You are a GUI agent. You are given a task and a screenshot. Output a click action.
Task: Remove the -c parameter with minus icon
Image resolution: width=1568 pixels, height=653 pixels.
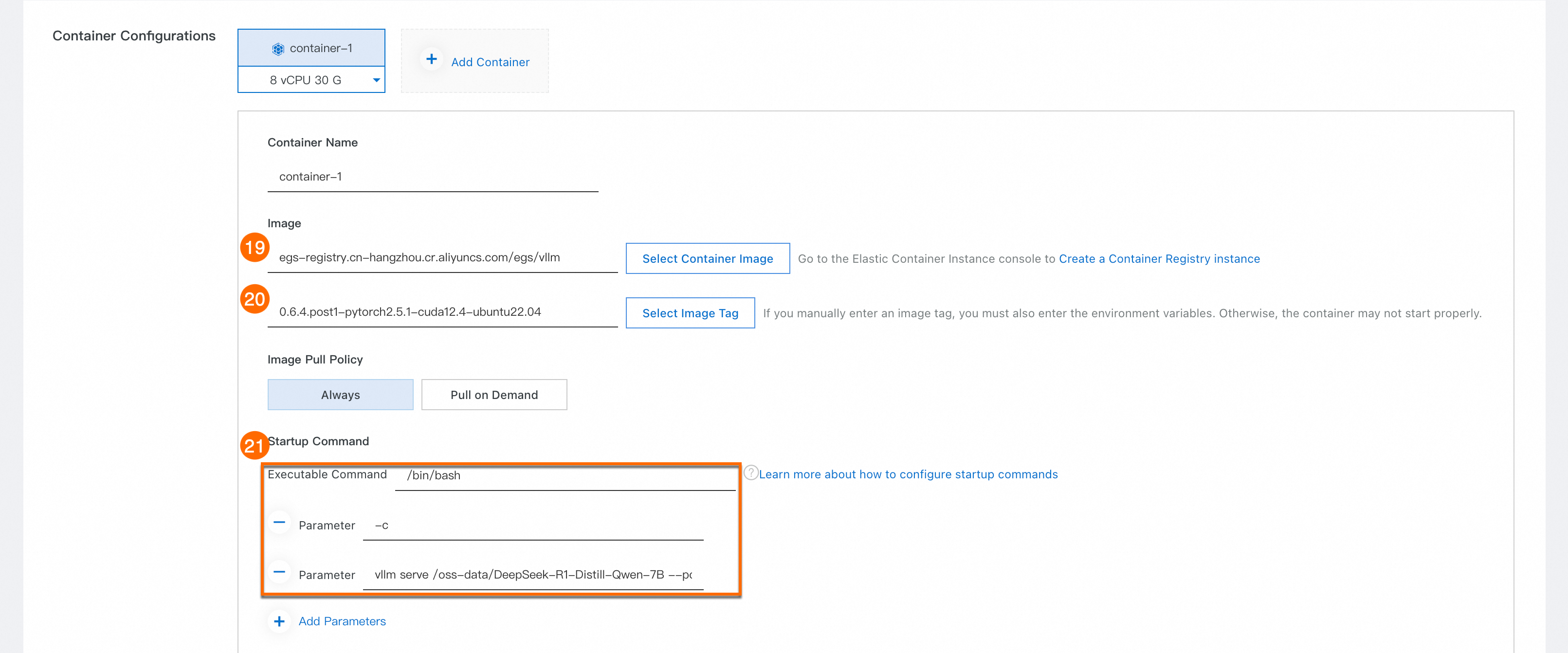click(x=279, y=523)
